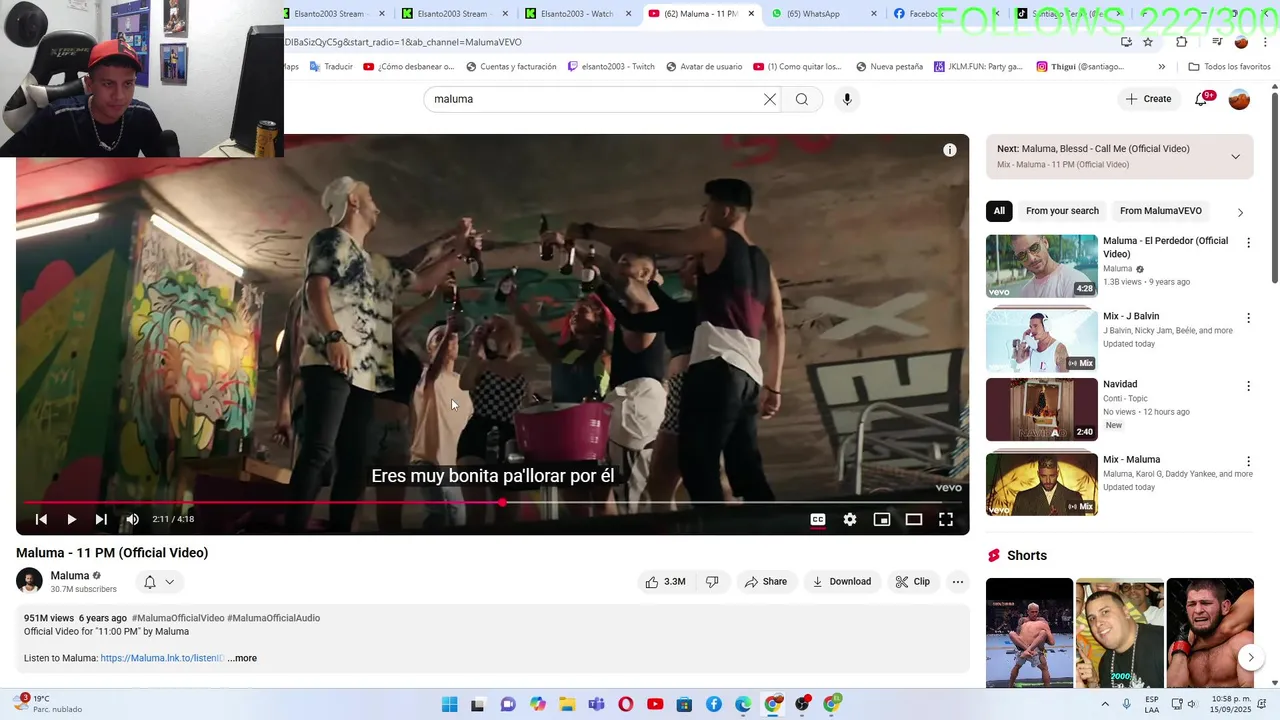The image size is (1280, 720).
Task: Clear the 'maluma' search text
Action: point(770,99)
